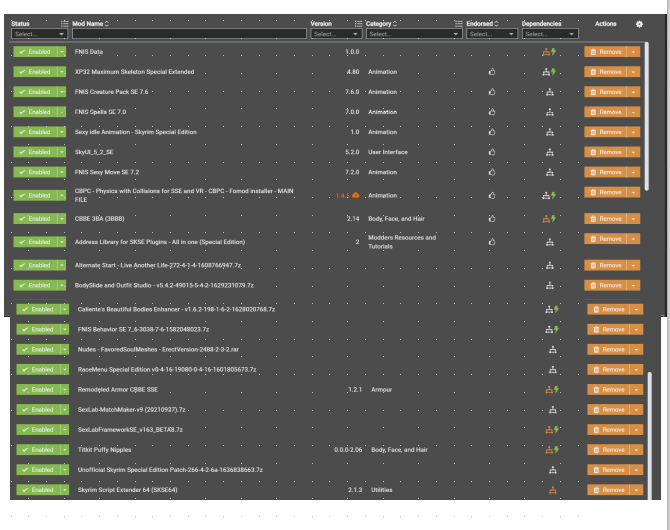Open dependencies icon for Remodeled Armor CBBE SSE
This screenshot has height=530, width=670.
549,390
